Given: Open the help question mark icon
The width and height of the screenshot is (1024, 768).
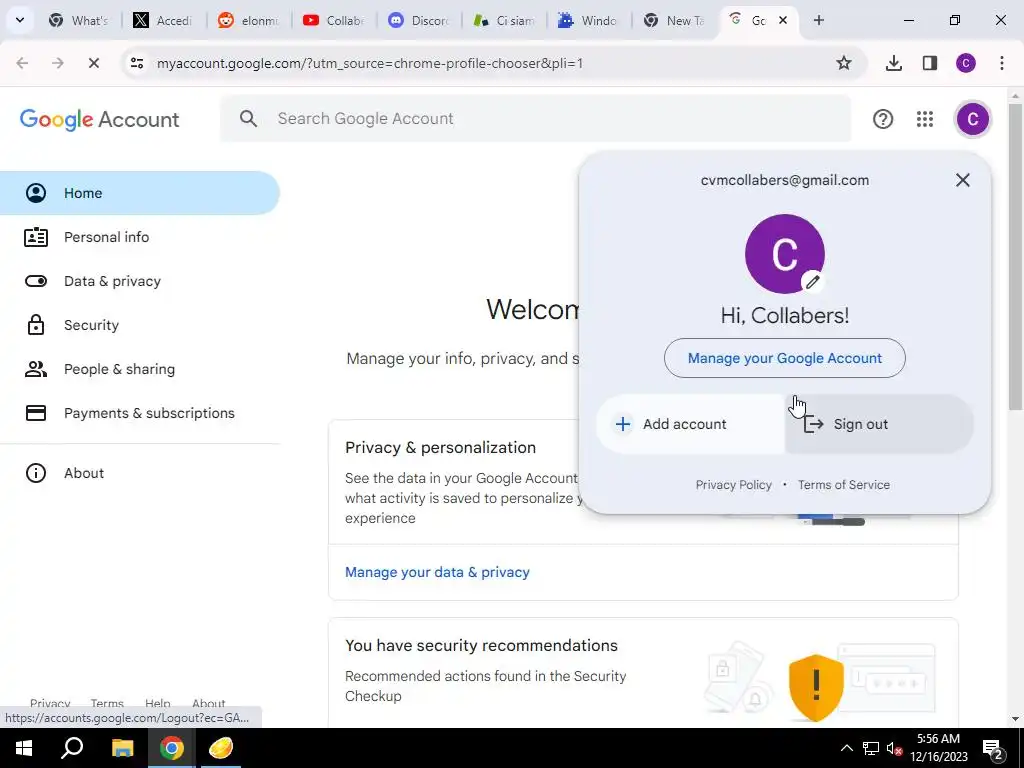Looking at the screenshot, I should pos(882,119).
